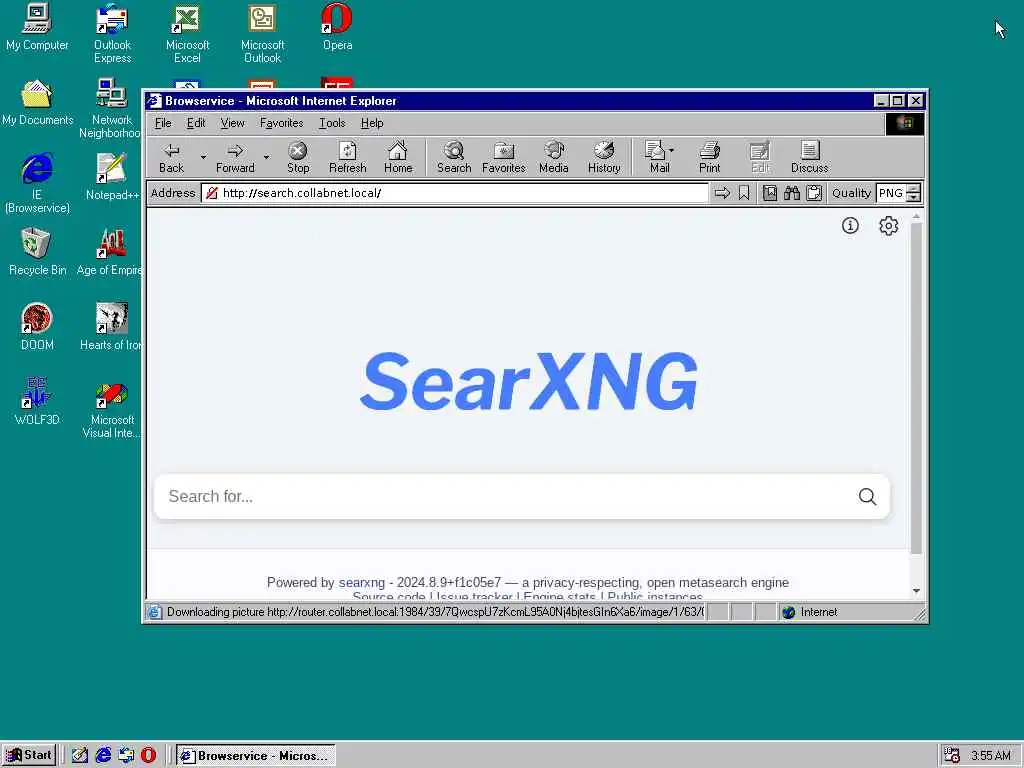Open the File menu
The width and height of the screenshot is (1024, 768).
point(163,123)
